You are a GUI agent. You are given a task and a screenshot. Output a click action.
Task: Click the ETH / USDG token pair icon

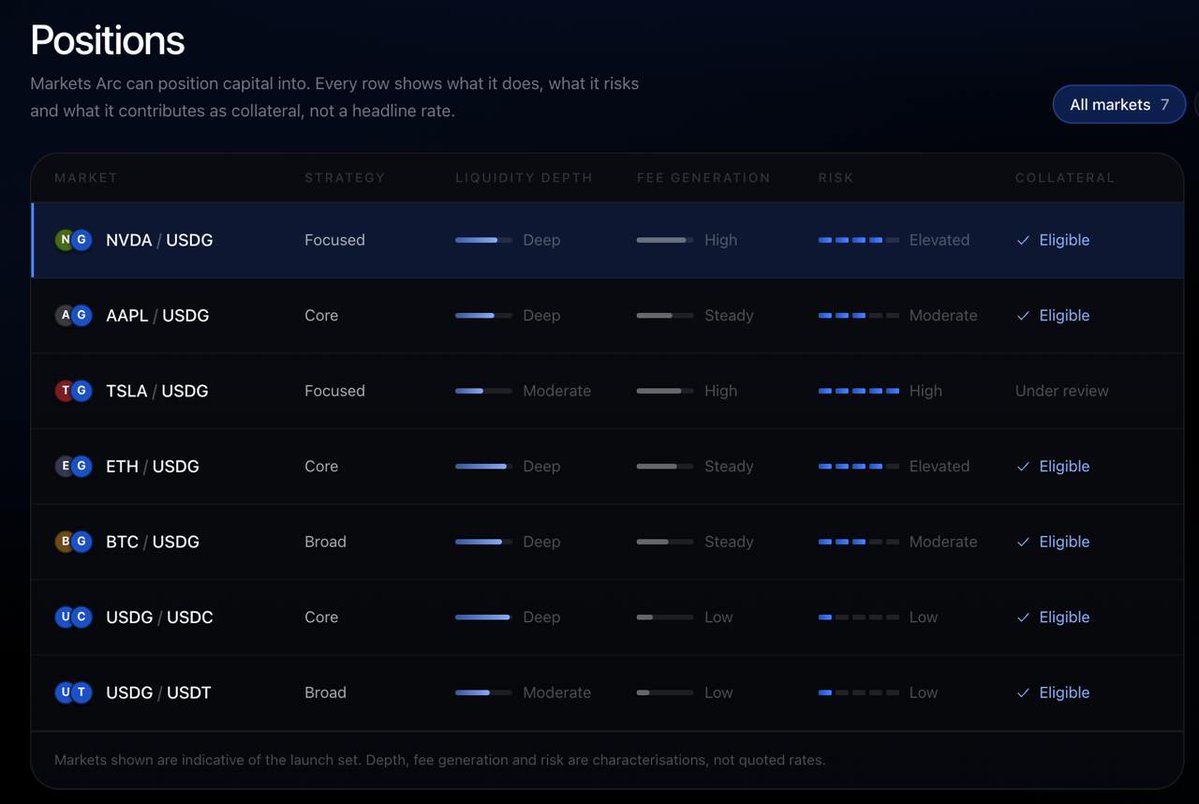(x=73, y=466)
